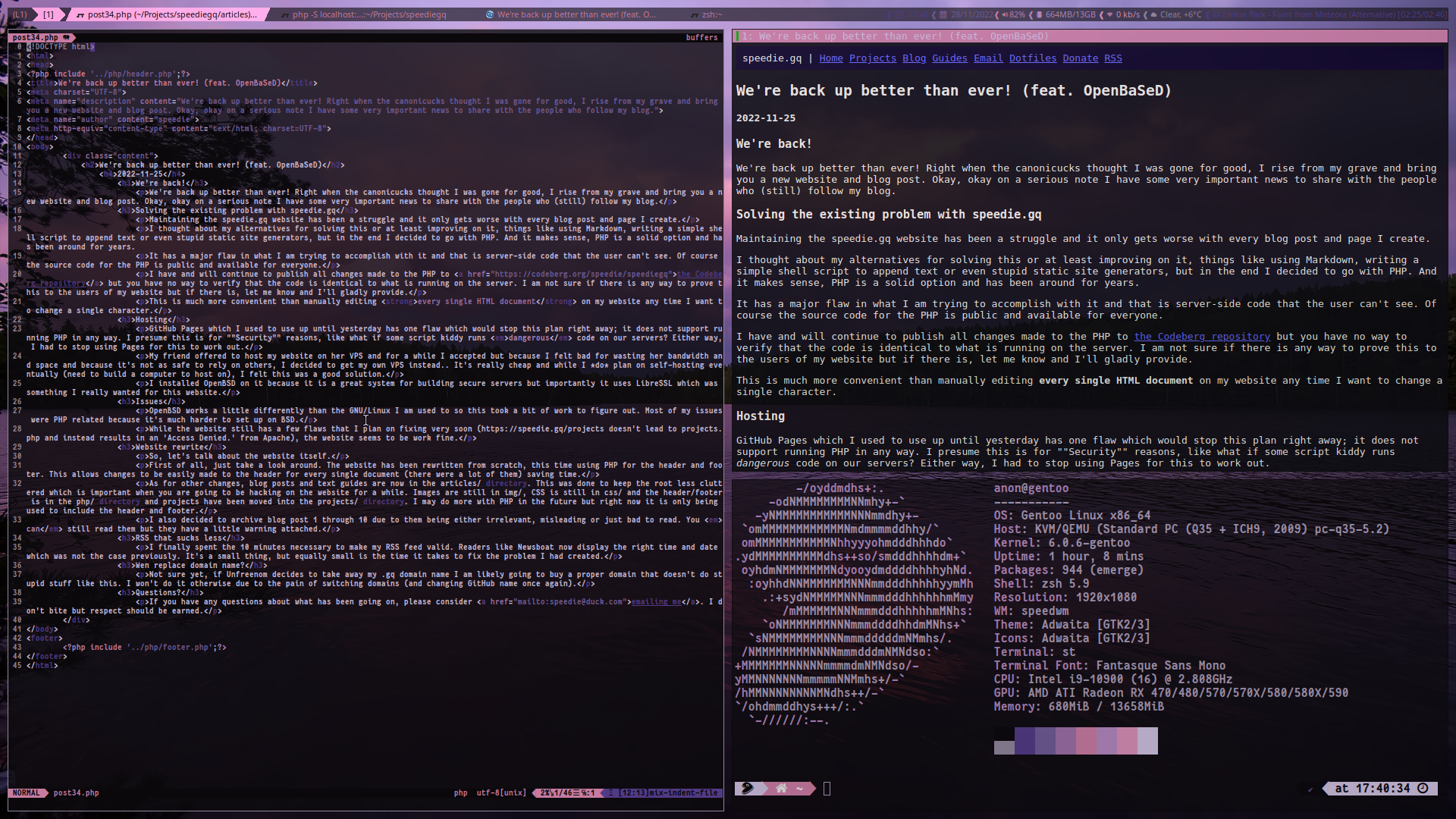Image resolution: width=1456 pixels, height=819 pixels.
Task: Select the Home menu item on speedie.gq
Action: pos(831,58)
